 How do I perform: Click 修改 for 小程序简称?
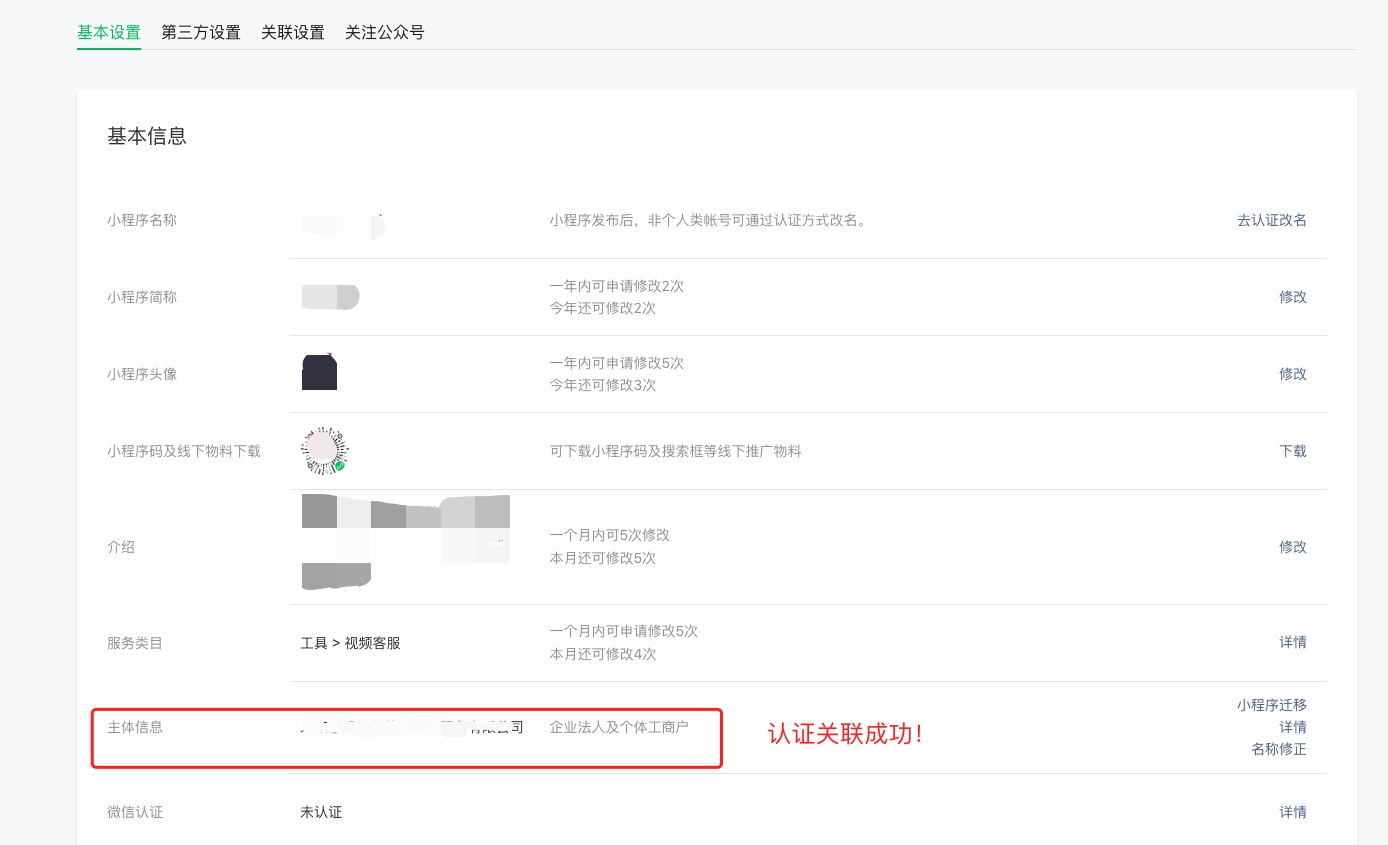coord(1293,297)
